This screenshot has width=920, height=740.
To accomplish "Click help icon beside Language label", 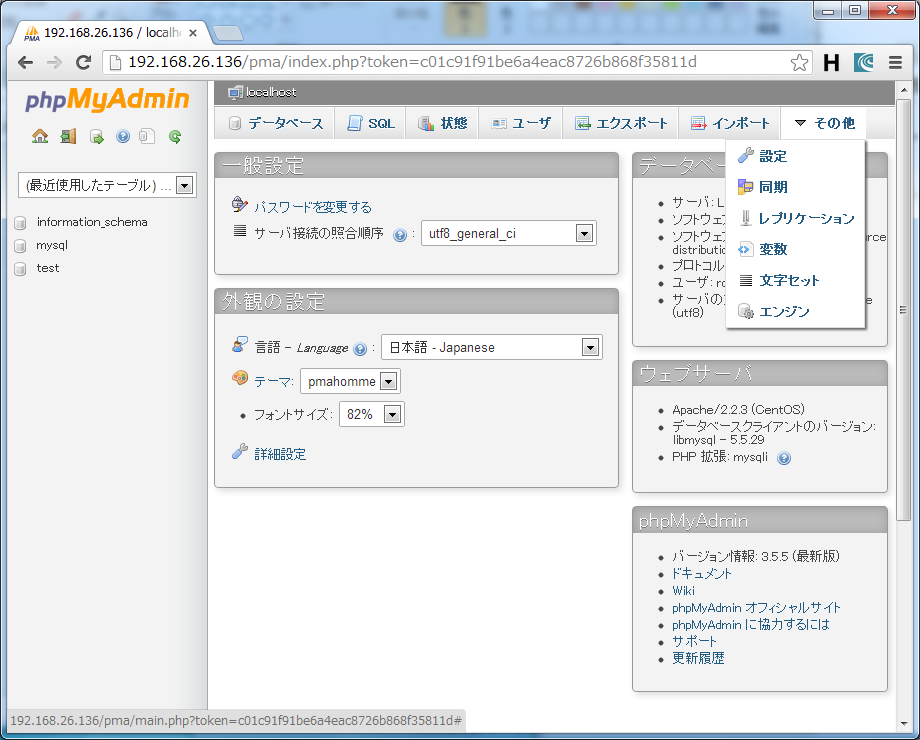I will 360,349.
